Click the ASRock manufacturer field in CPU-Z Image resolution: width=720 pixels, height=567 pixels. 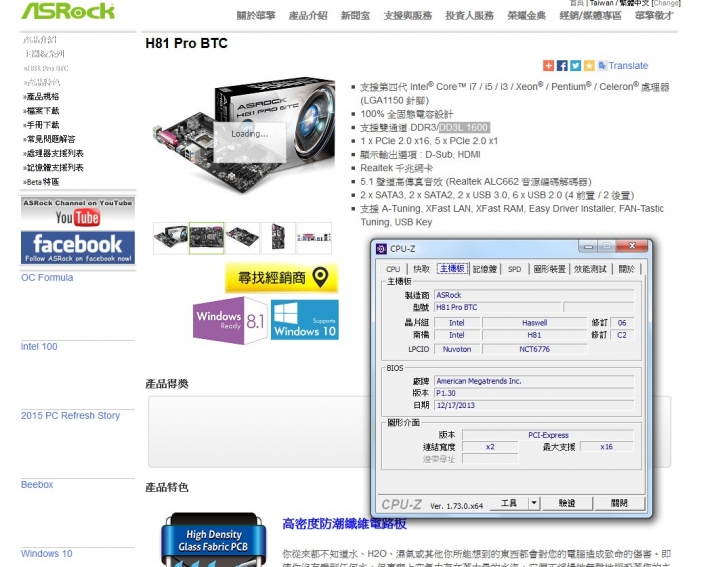click(534, 295)
